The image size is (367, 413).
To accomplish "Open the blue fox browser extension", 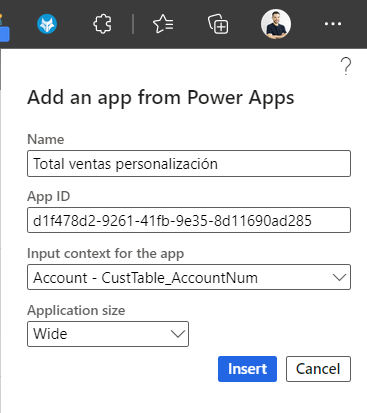I will (47, 24).
